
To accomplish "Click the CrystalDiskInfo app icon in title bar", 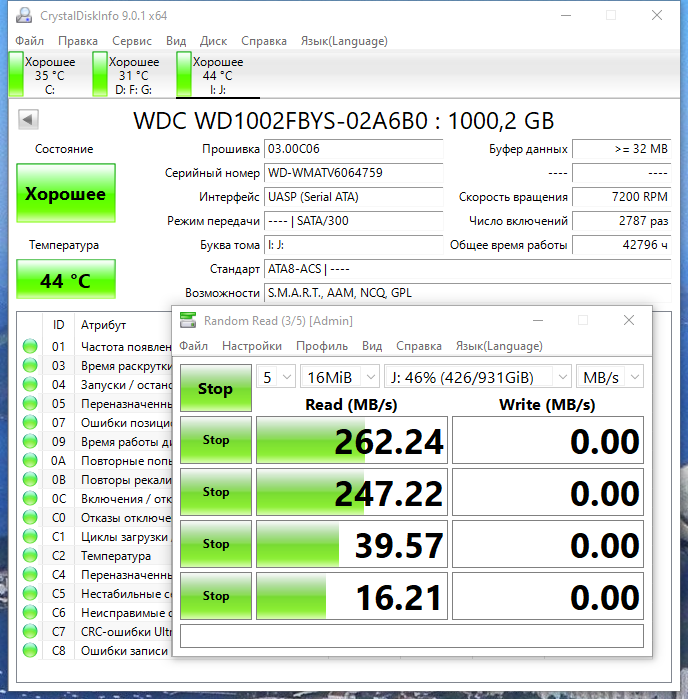I will tap(24, 16).
